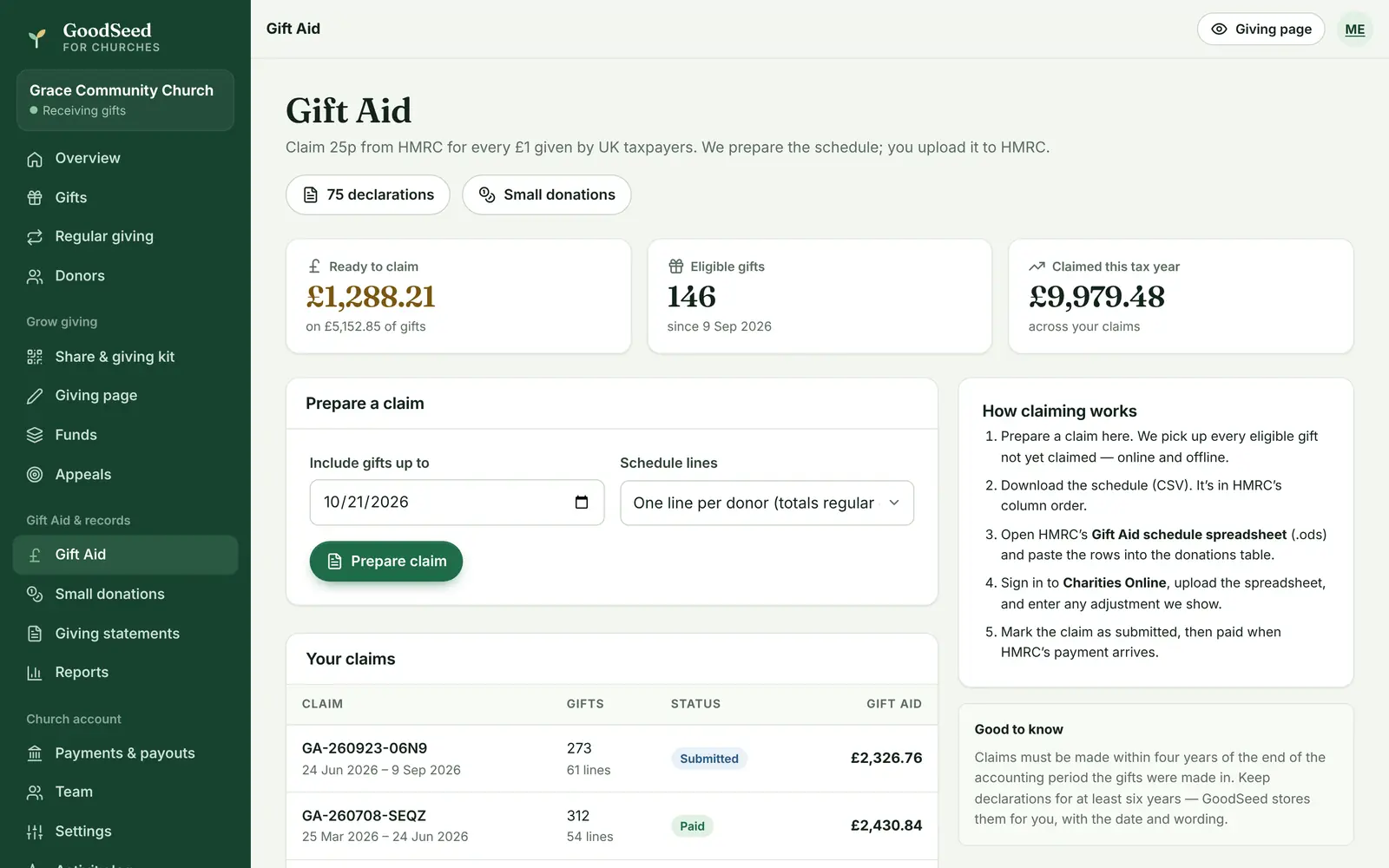The height and width of the screenshot is (868, 1389).
Task: Click the Gifts present icon in sidebar
Action: pos(35,198)
